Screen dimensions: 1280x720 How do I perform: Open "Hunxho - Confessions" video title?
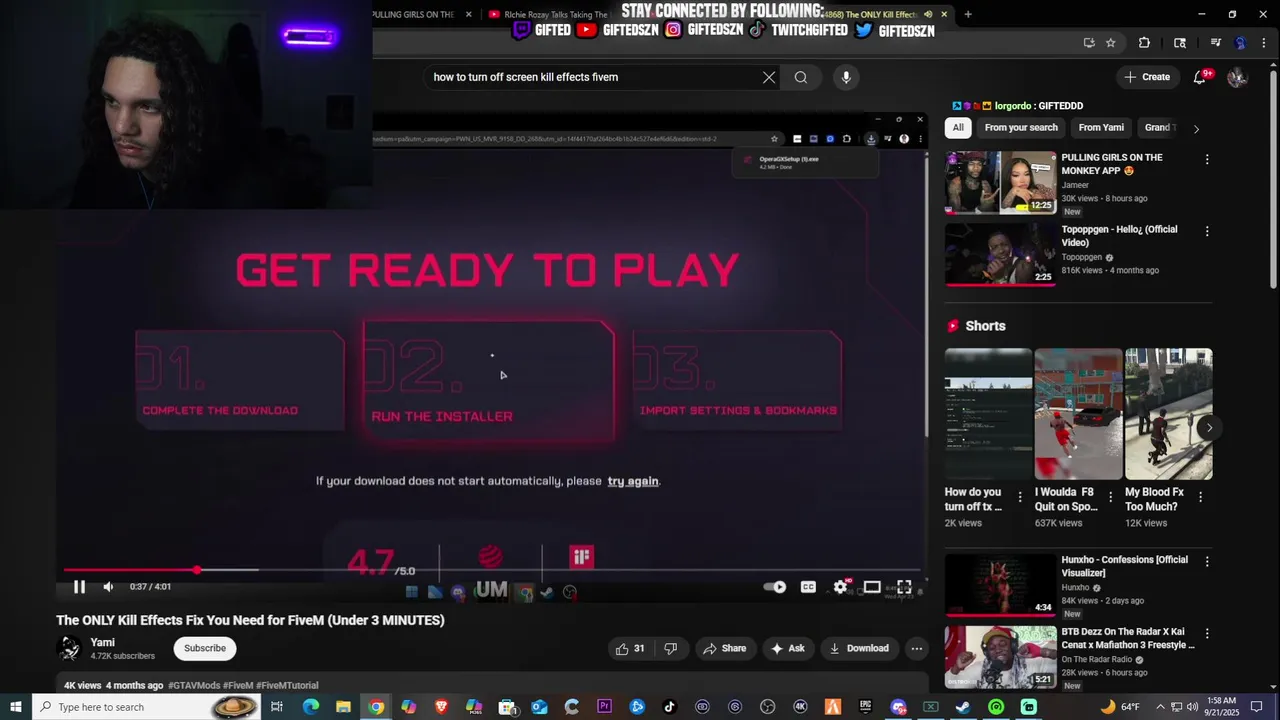(x=1124, y=566)
